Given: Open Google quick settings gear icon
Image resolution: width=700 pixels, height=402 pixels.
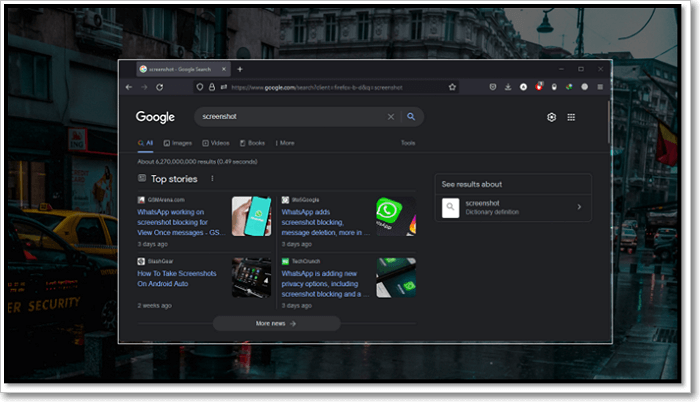Looking at the screenshot, I should pos(552,117).
